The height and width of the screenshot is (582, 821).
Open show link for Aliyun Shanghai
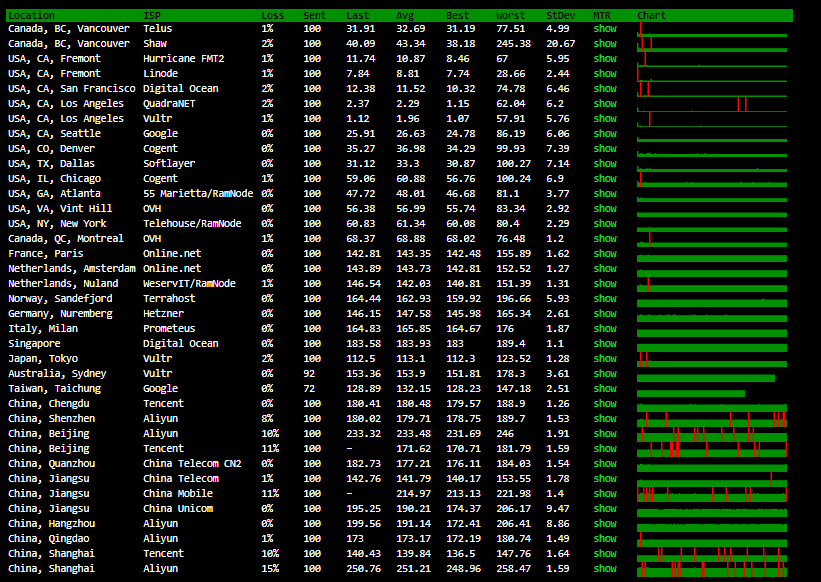[x=605, y=569]
